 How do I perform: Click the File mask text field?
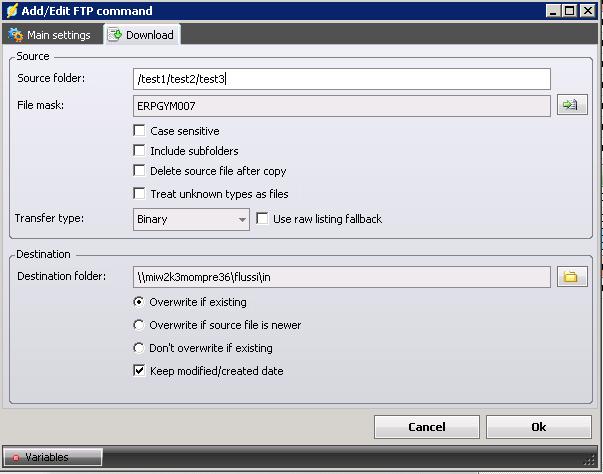[x=341, y=106]
